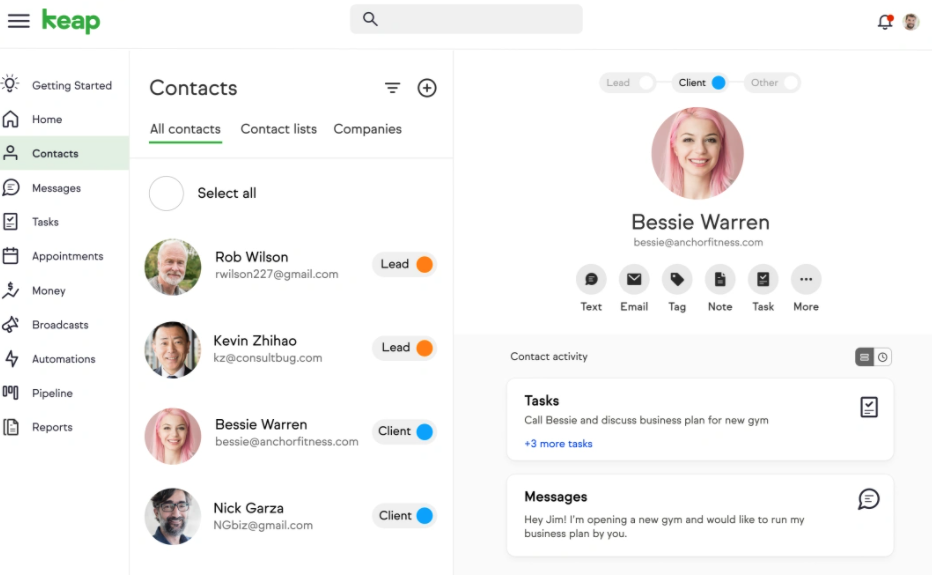932x575 pixels.
Task: Click "Hey Jim!" message preview text
Action: pyautogui.click(x=664, y=526)
